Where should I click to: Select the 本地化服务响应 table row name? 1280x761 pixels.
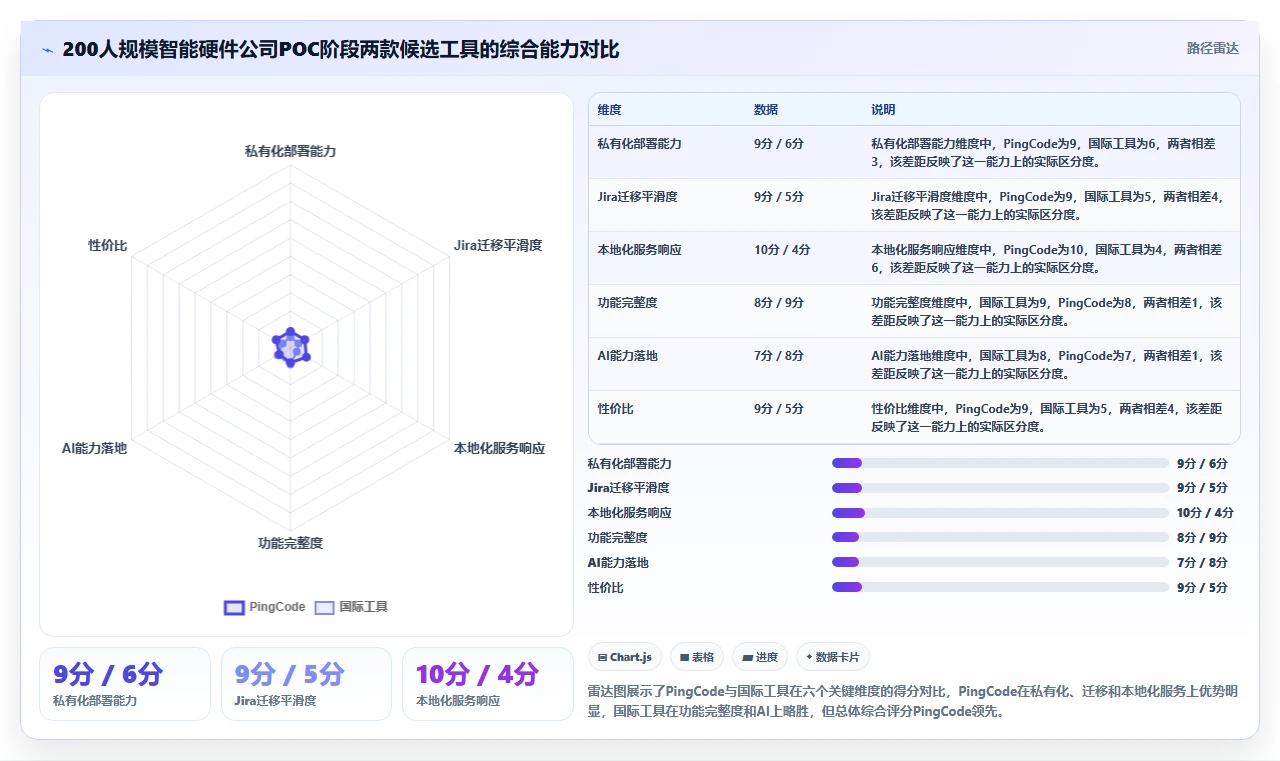tap(639, 250)
